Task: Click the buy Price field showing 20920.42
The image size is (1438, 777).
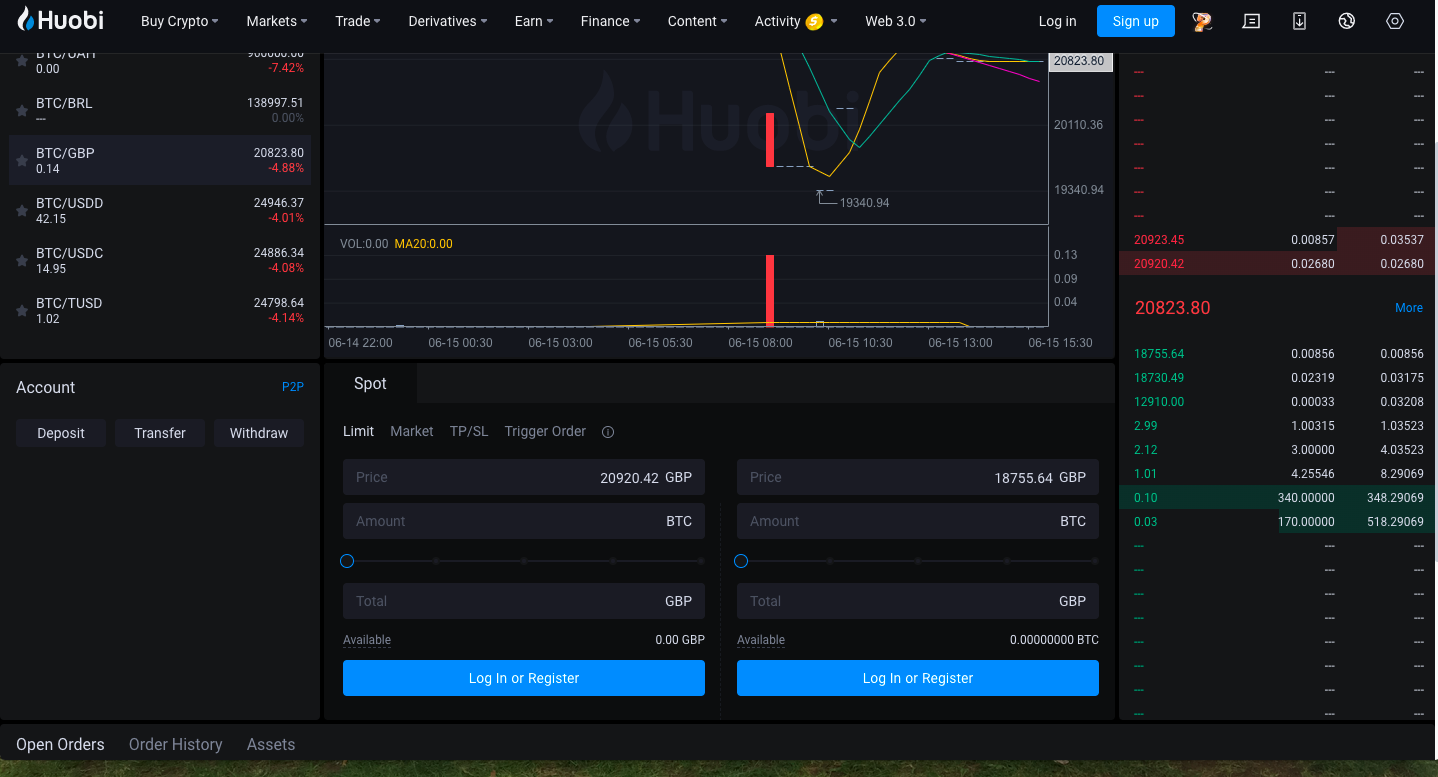Action: pos(524,477)
